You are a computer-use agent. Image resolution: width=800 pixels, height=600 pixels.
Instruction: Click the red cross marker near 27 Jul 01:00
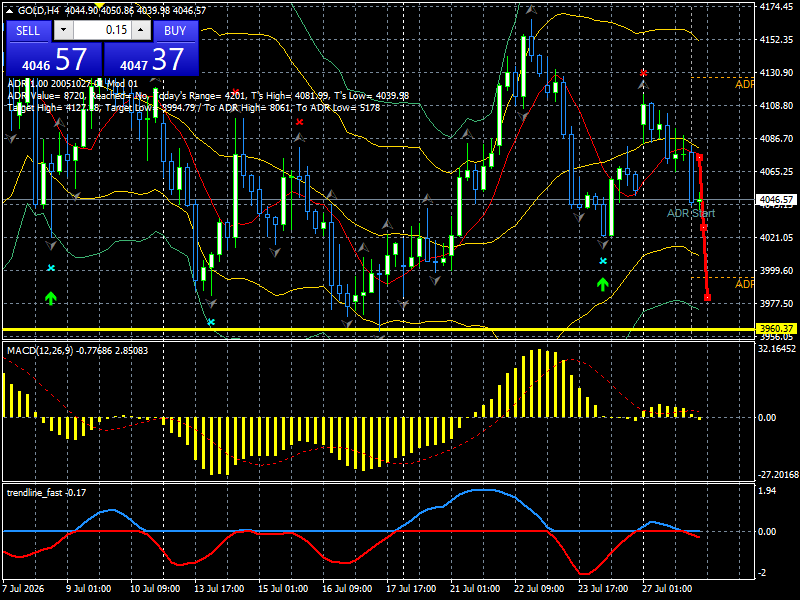pyautogui.click(x=643, y=73)
